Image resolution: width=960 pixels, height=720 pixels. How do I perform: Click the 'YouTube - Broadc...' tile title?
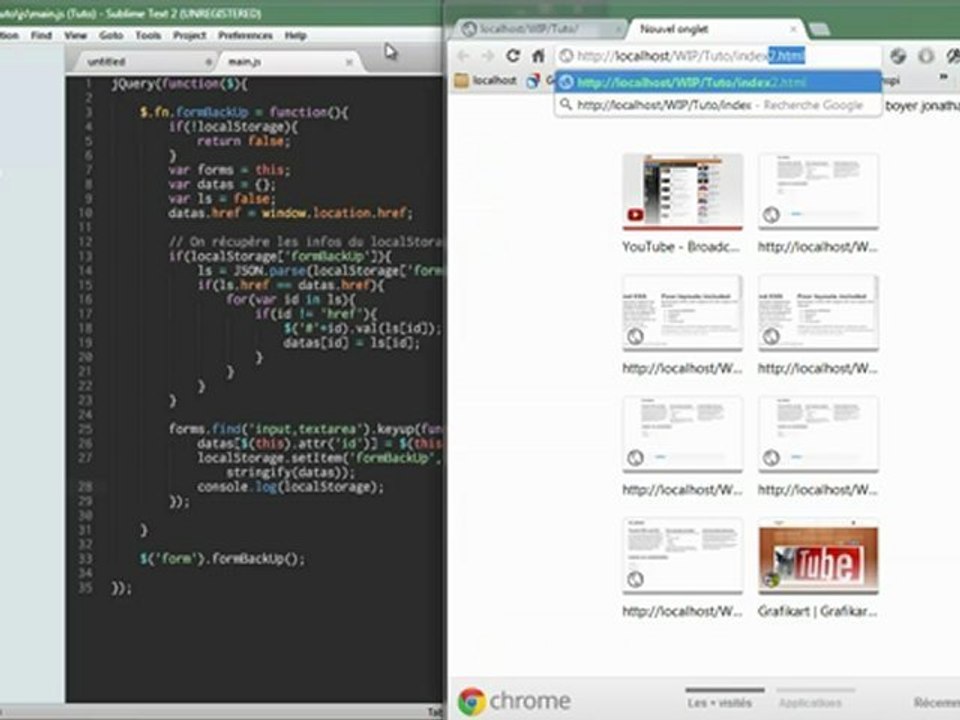[x=681, y=247]
